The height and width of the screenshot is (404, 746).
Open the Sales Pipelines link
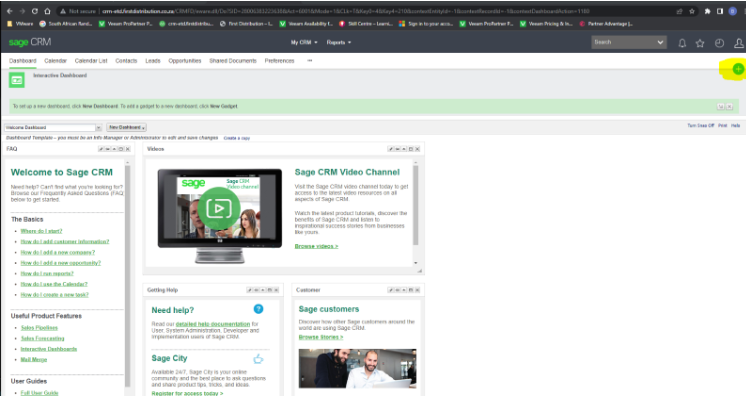coord(39,328)
